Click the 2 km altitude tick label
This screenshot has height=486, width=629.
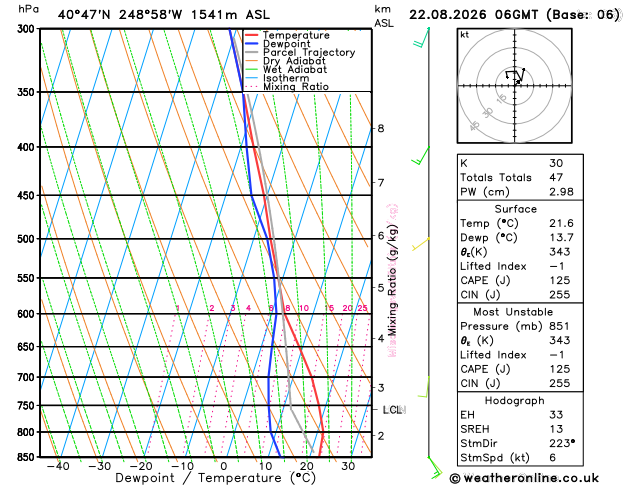[381, 435]
